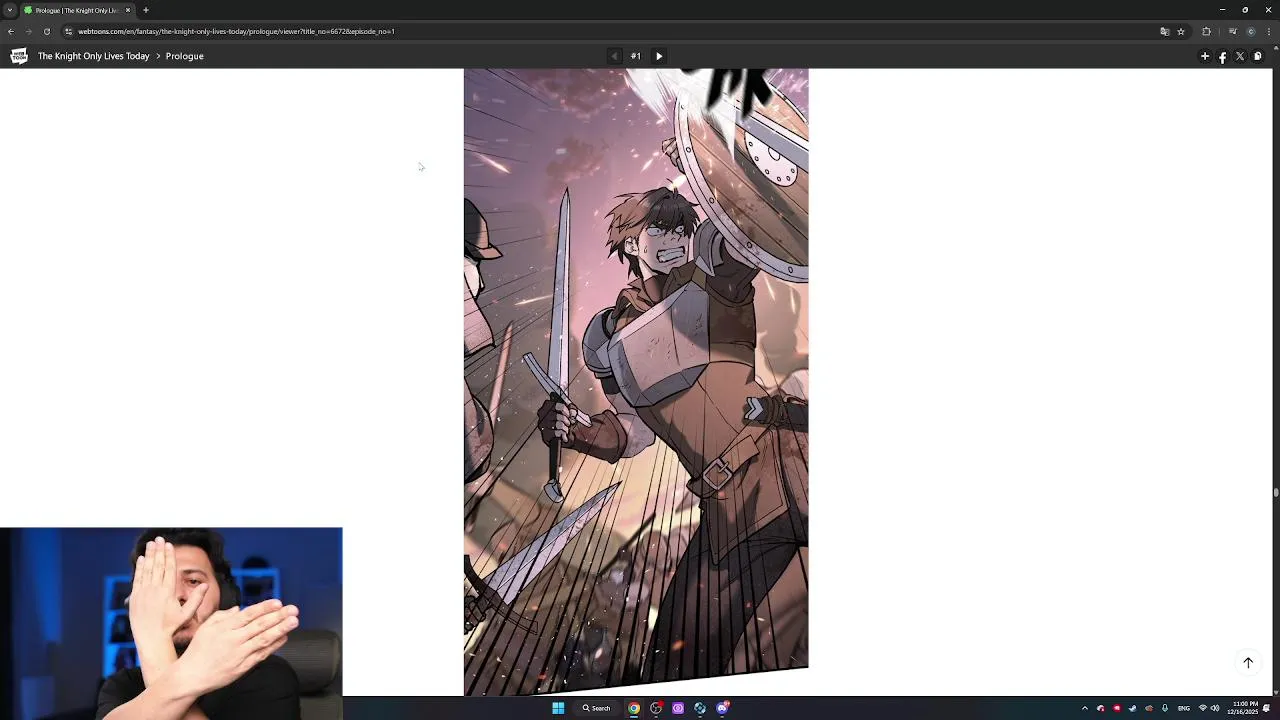The image size is (1280, 720).
Task: Click the ENG language indicator
Action: pos(1184,708)
